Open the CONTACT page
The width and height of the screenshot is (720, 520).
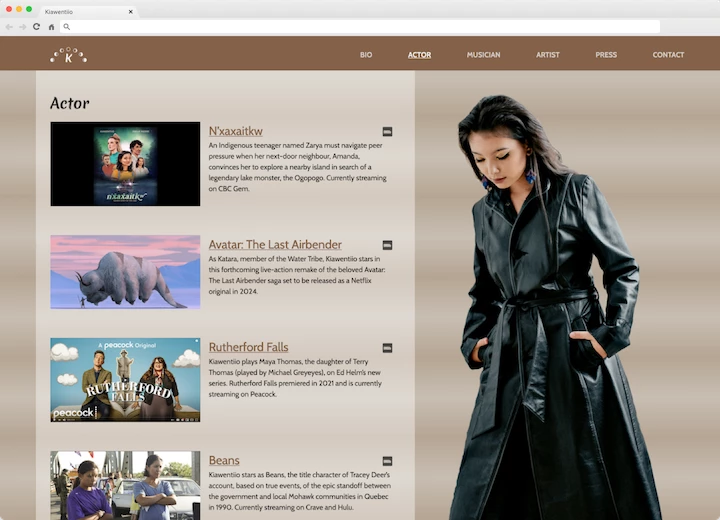point(668,55)
